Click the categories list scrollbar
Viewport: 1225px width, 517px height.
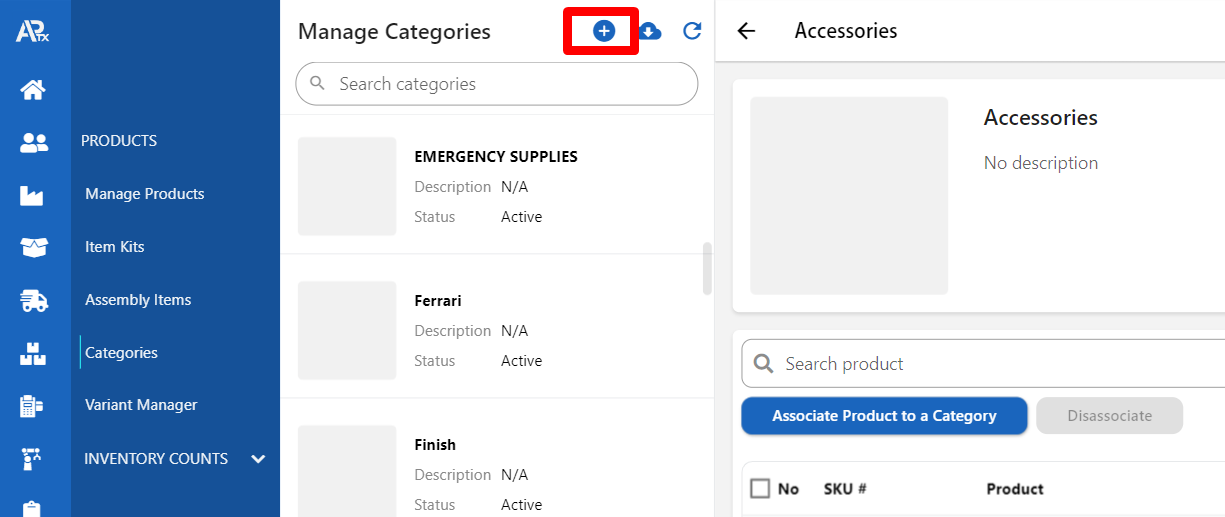pyautogui.click(x=707, y=268)
